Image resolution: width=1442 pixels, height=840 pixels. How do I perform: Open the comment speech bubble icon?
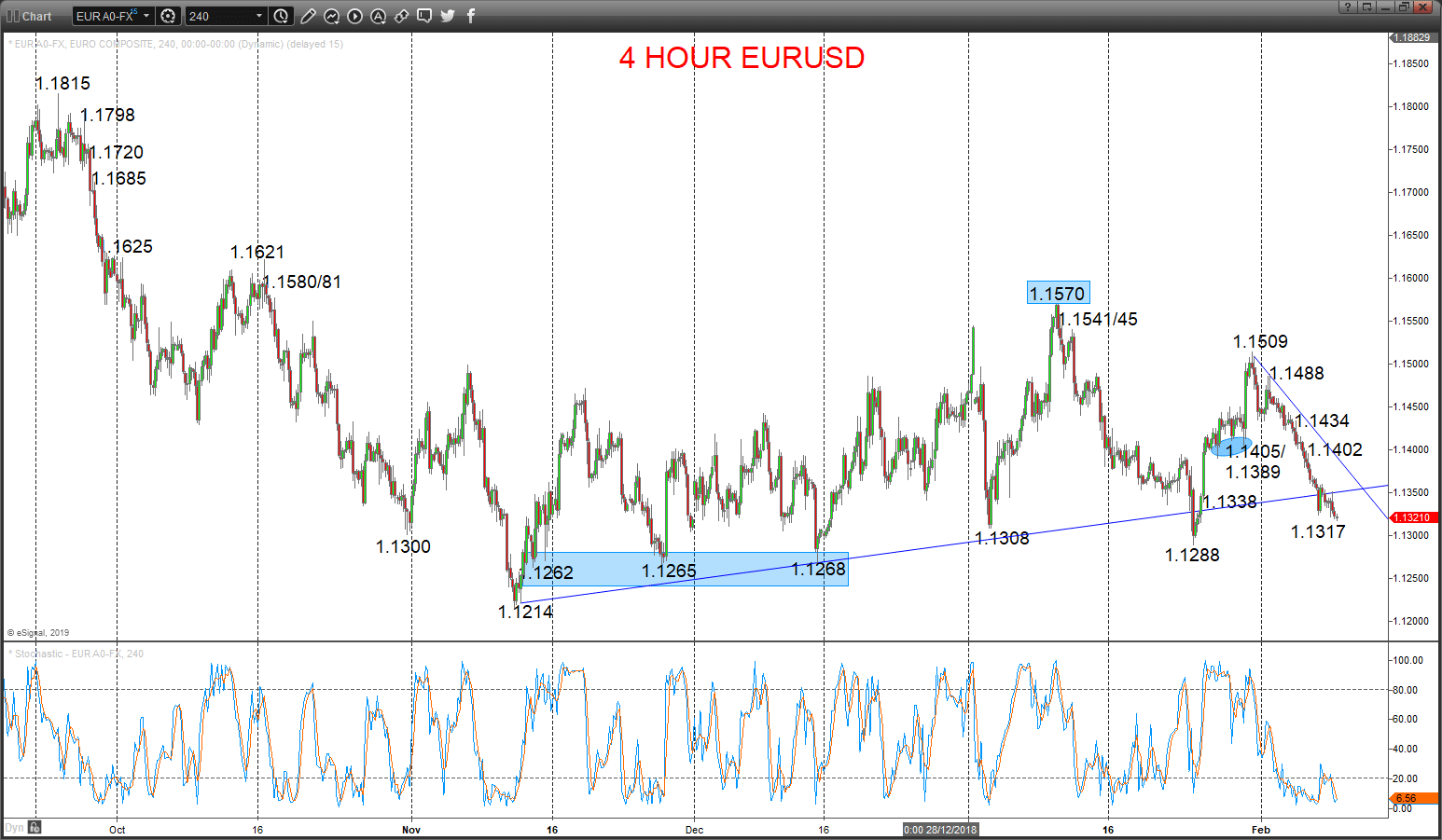pos(424,16)
